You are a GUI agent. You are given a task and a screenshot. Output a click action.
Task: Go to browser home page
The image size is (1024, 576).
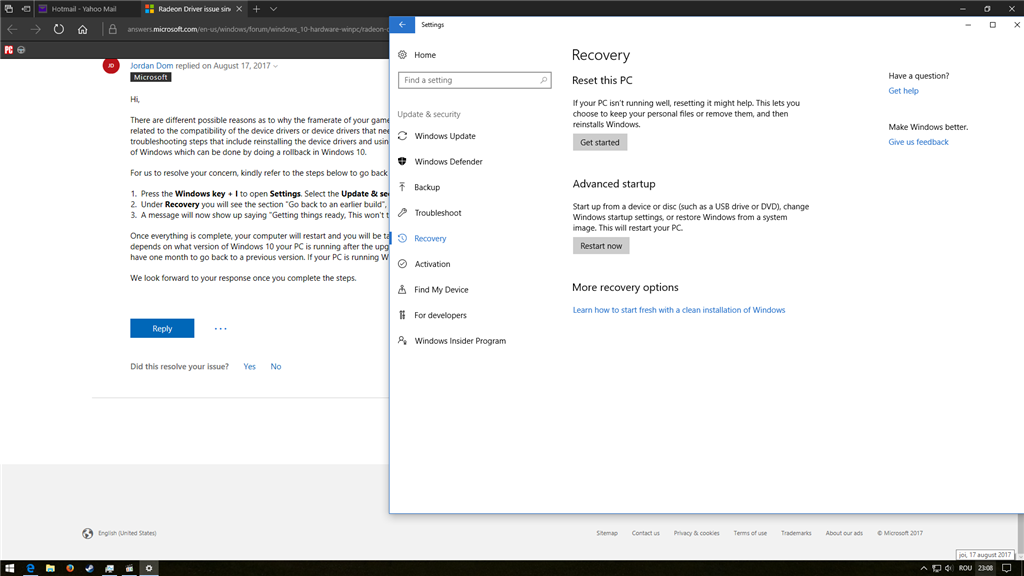point(82,29)
